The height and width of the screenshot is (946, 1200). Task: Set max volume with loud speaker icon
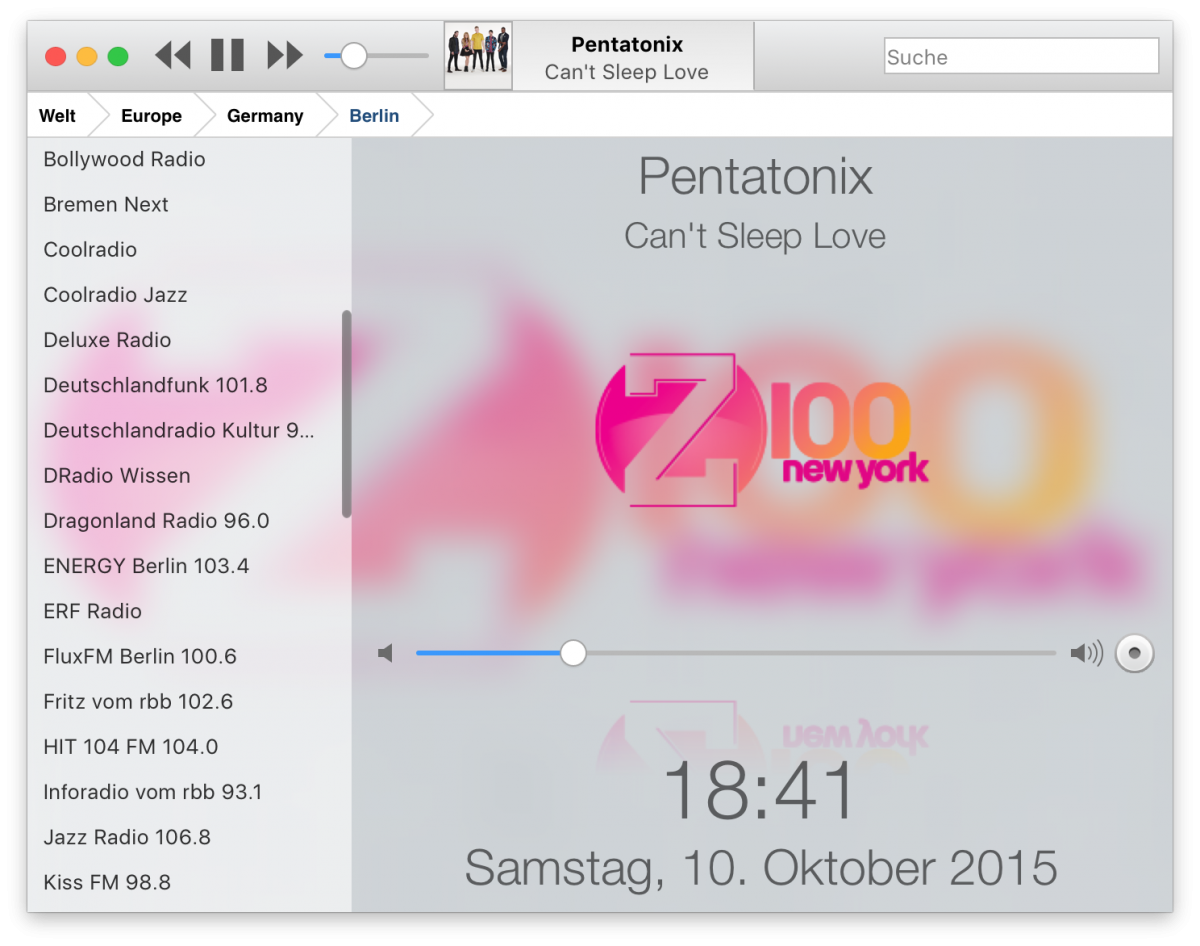click(x=1086, y=654)
